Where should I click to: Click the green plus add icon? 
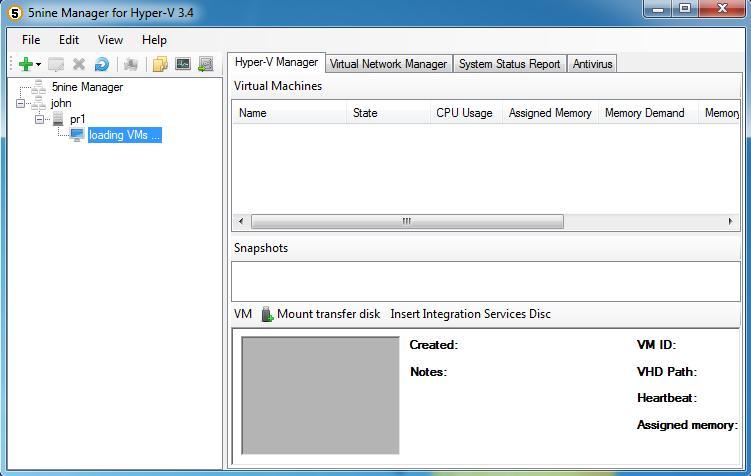pyautogui.click(x=25, y=64)
